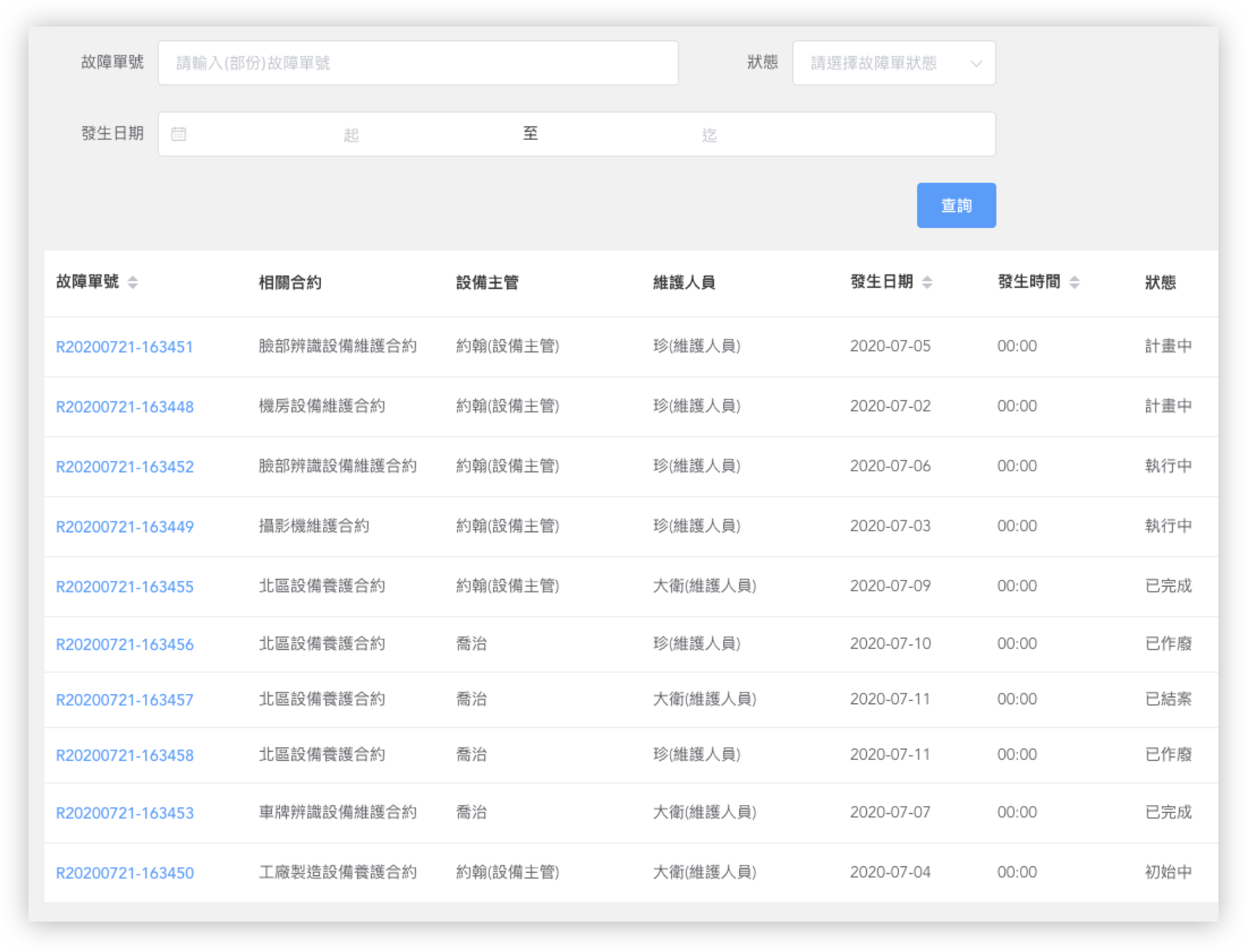Open fault ticket R20200721-163451
The width and height of the screenshot is (1247, 952).
coord(125,347)
